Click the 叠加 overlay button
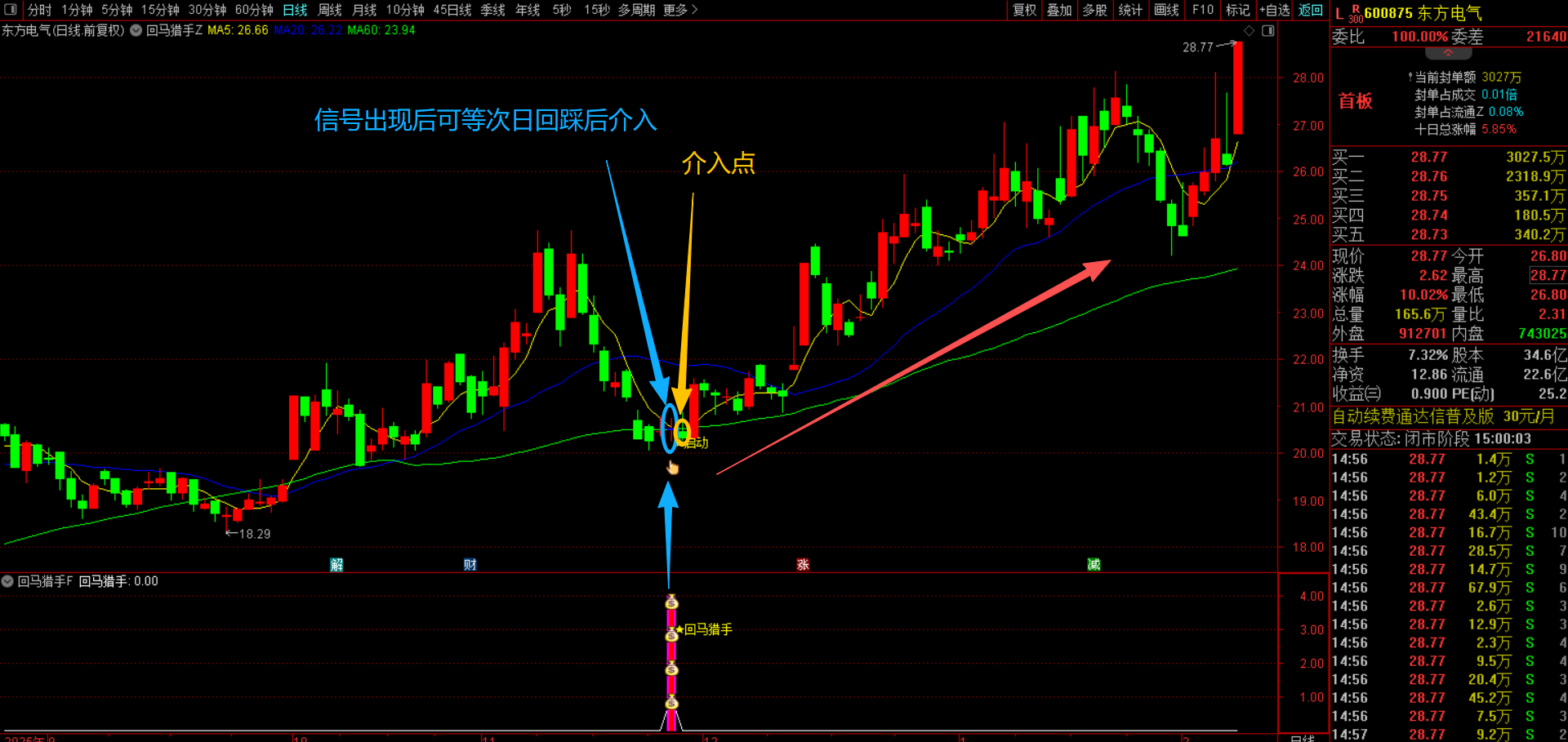 1059,10
